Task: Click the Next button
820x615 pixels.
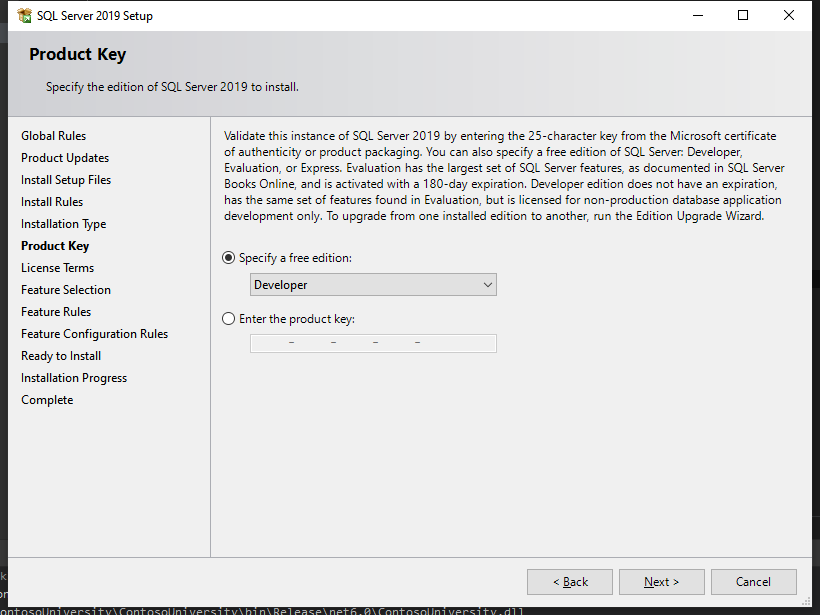Action: (x=661, y=582)
